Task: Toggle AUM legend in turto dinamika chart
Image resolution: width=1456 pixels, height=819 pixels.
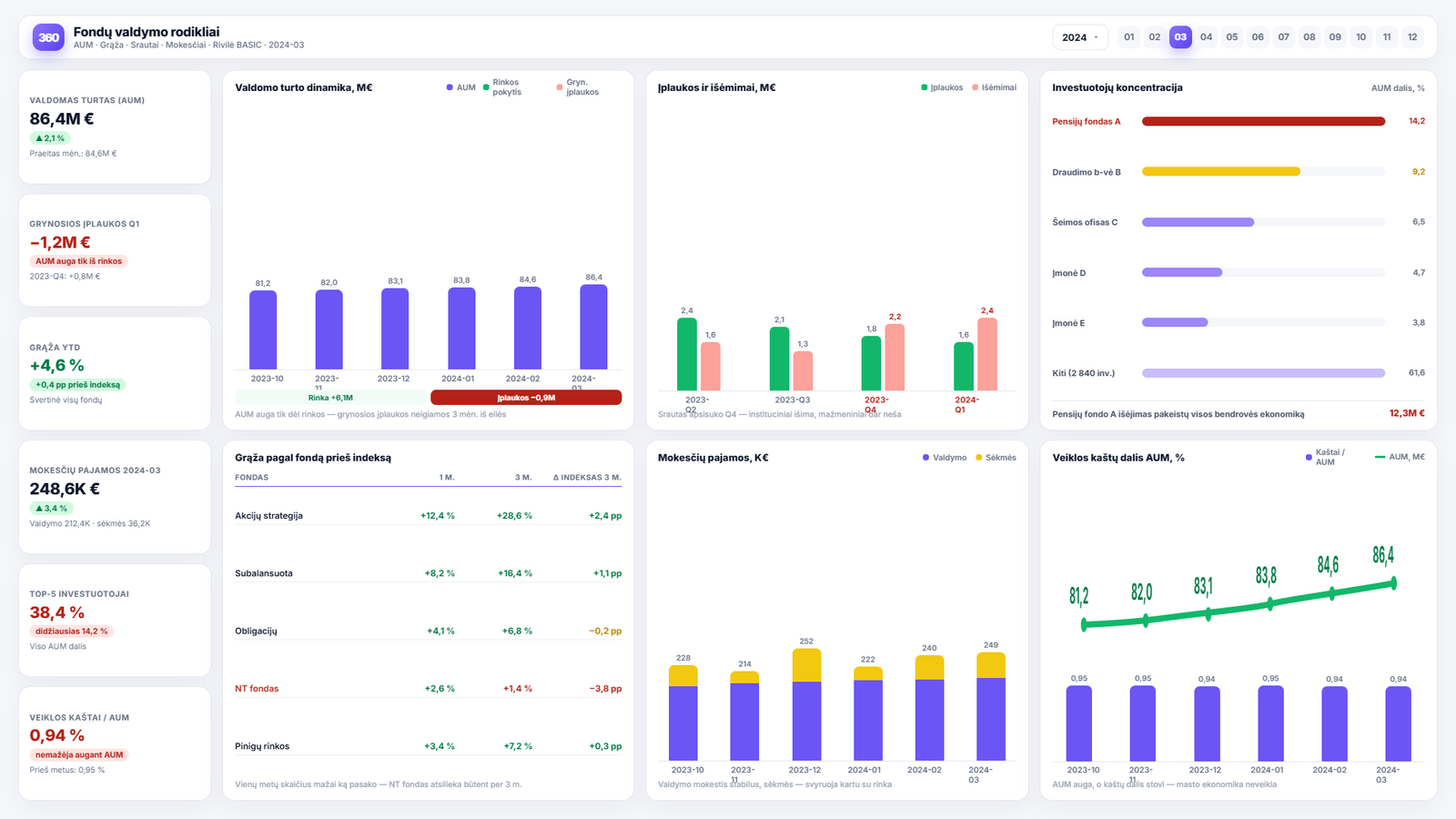Action: pyautogui.click(x=461, y=87)
